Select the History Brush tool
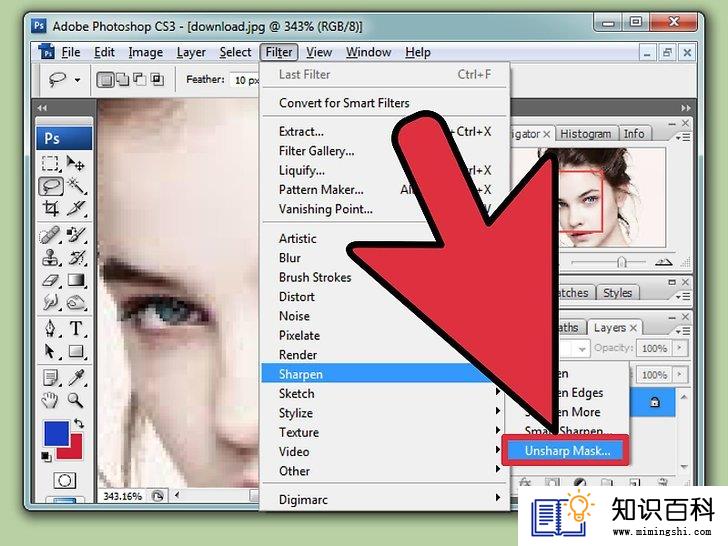728x546 pixels. (x=76, y=257)
